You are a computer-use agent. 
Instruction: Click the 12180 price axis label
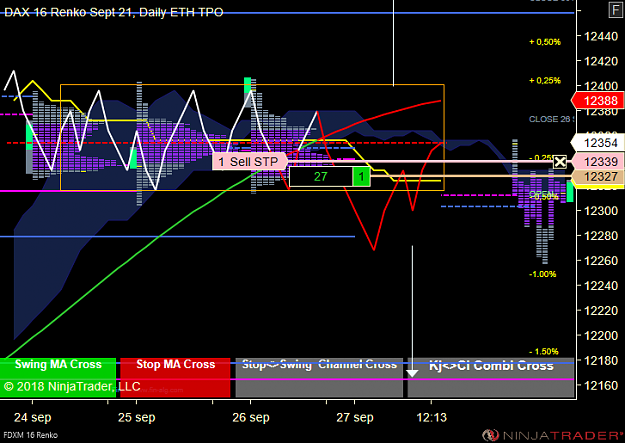coord(601,360)
